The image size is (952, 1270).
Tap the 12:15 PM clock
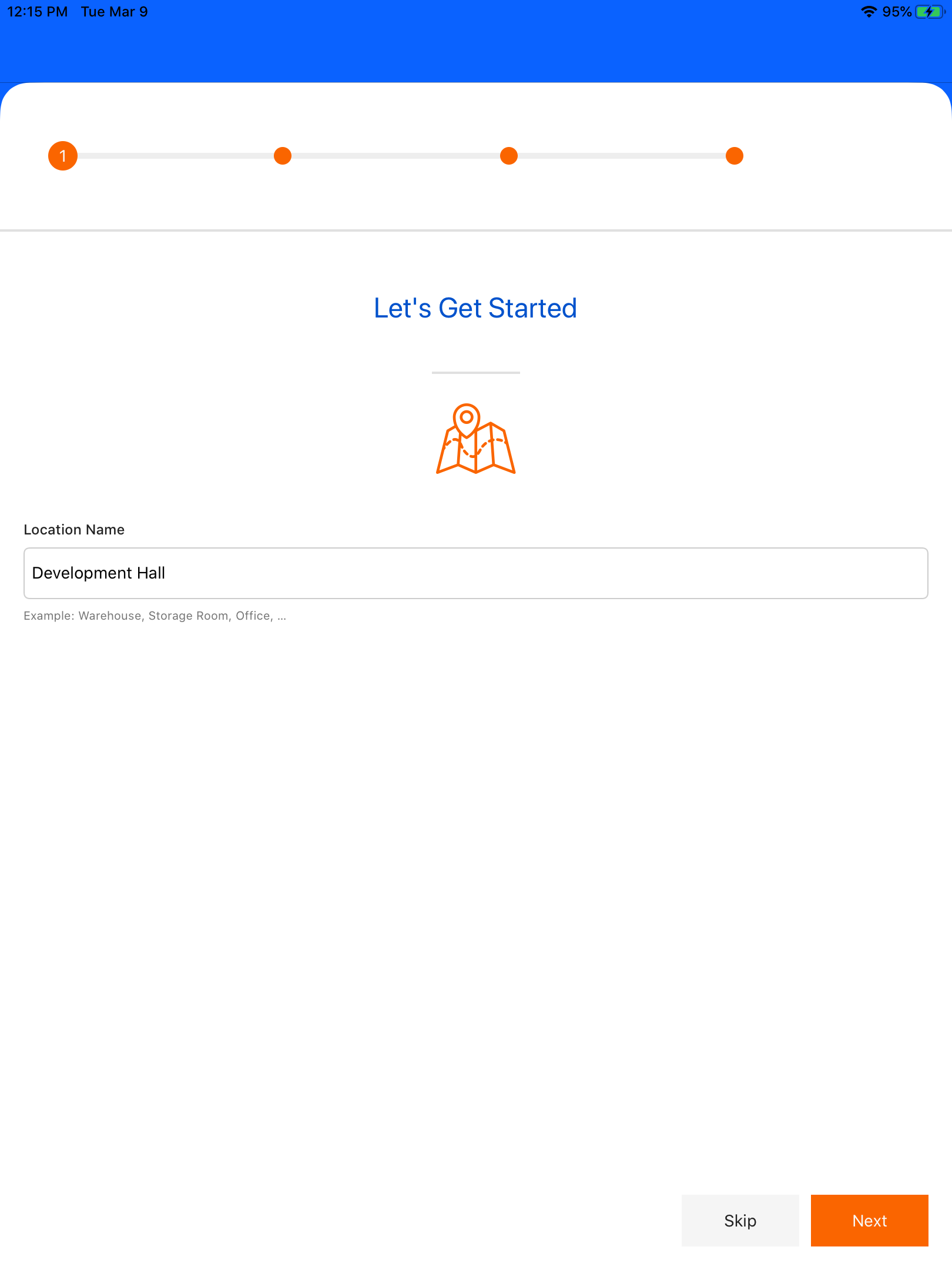pyautogui.click(x=38, y=12)
